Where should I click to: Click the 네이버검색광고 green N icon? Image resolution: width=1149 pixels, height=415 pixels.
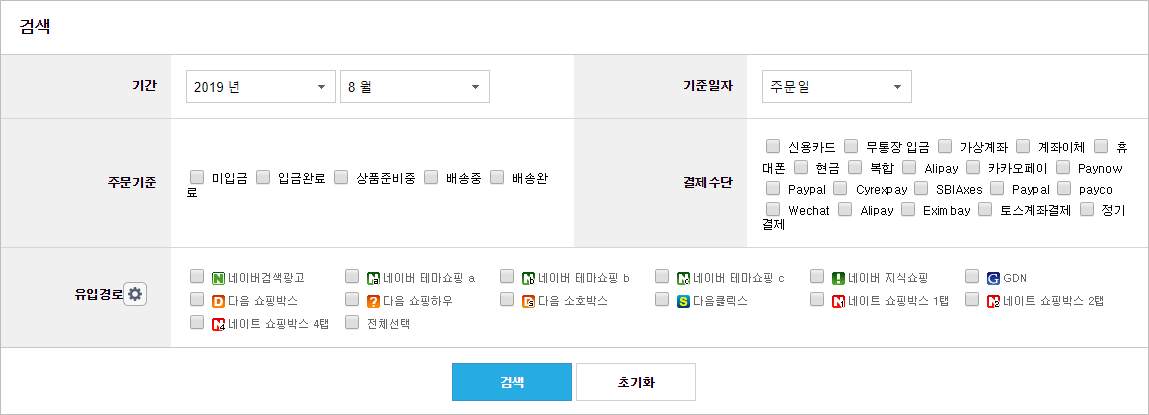pyautogui.click(x=218, y=278)
